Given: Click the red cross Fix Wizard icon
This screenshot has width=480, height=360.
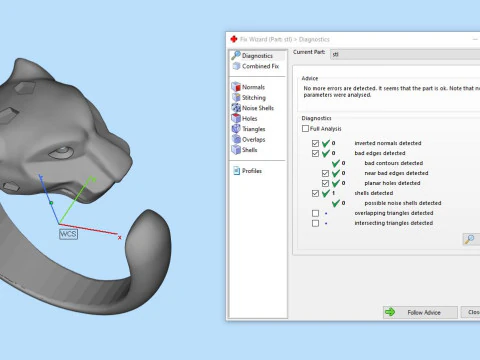Looking at the screenshot, I should (x=234, y=39).
